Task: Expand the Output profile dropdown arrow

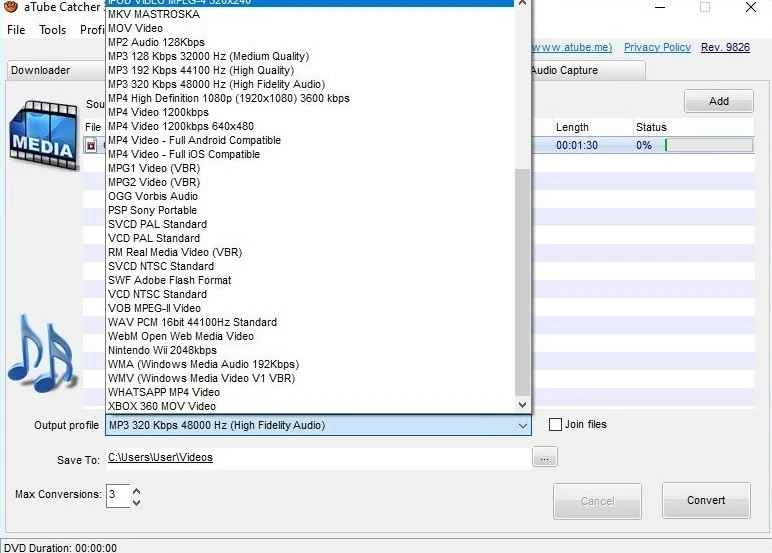Action: click(522, 425)
